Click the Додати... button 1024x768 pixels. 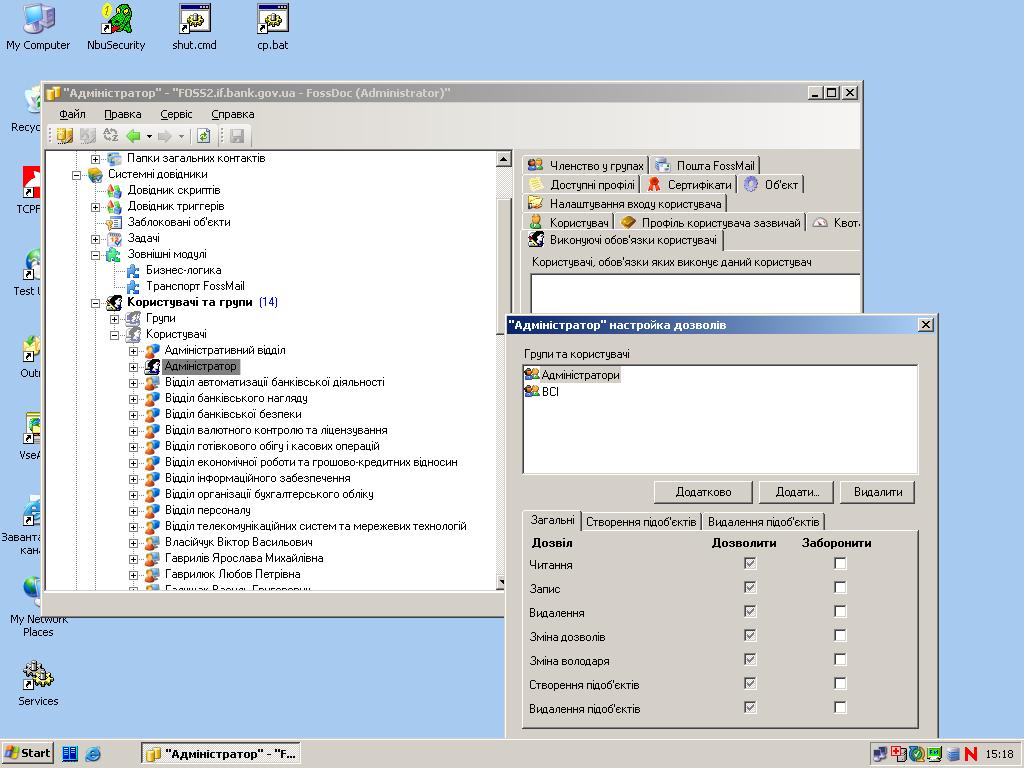797,492
